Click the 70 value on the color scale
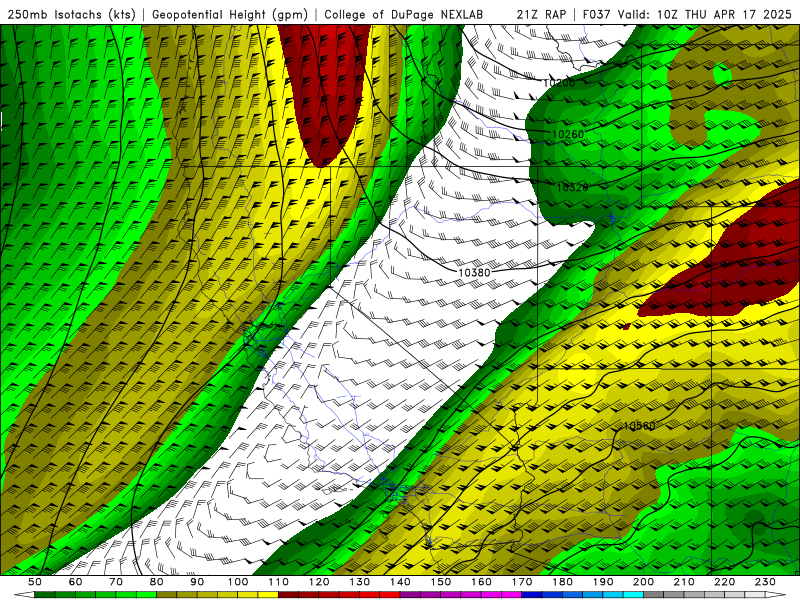Image resolution: width=800 pixels, height=600 pixels. point(116,582)
